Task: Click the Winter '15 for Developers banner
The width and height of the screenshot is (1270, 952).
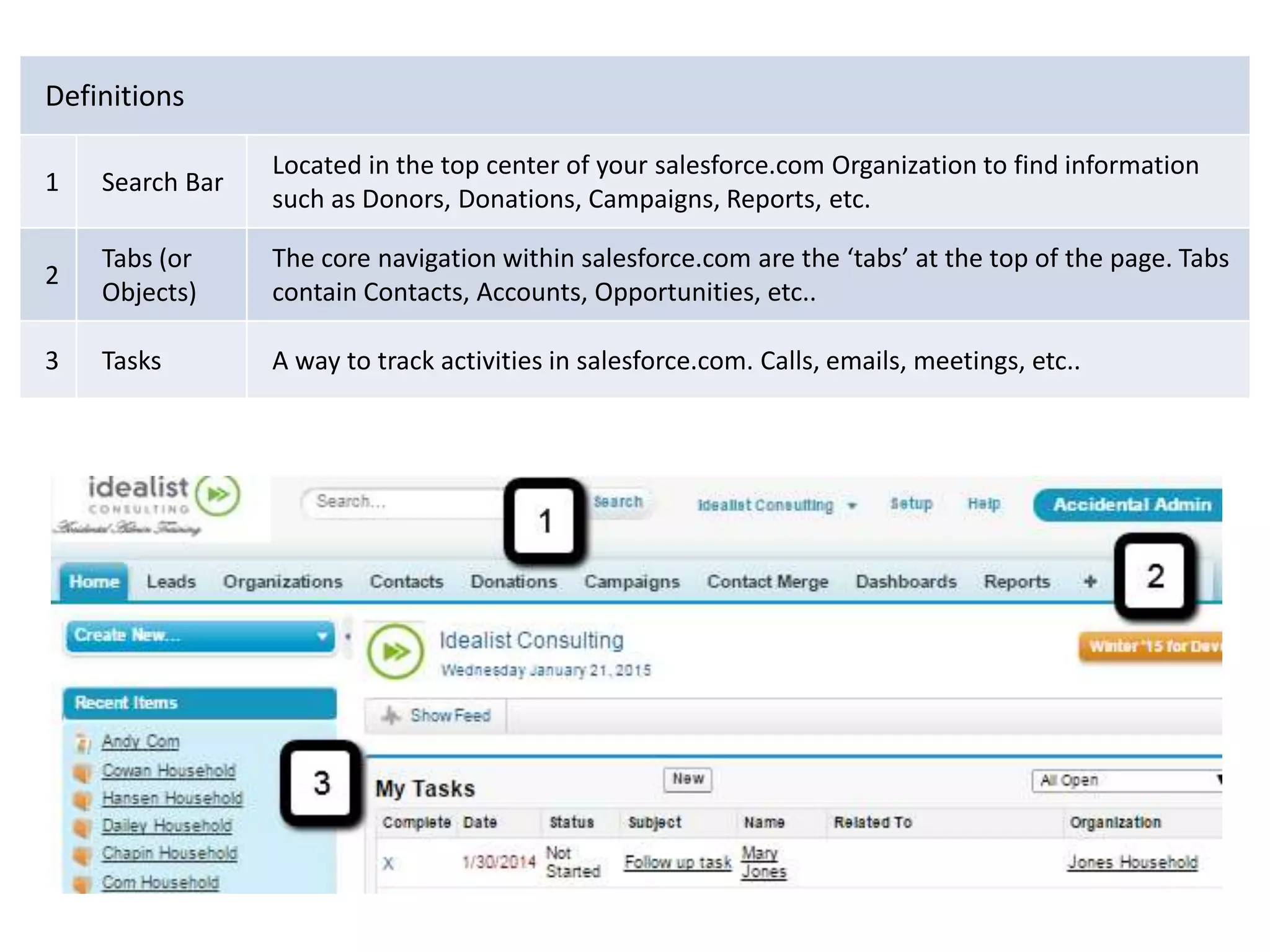Action: (1151, 646)
